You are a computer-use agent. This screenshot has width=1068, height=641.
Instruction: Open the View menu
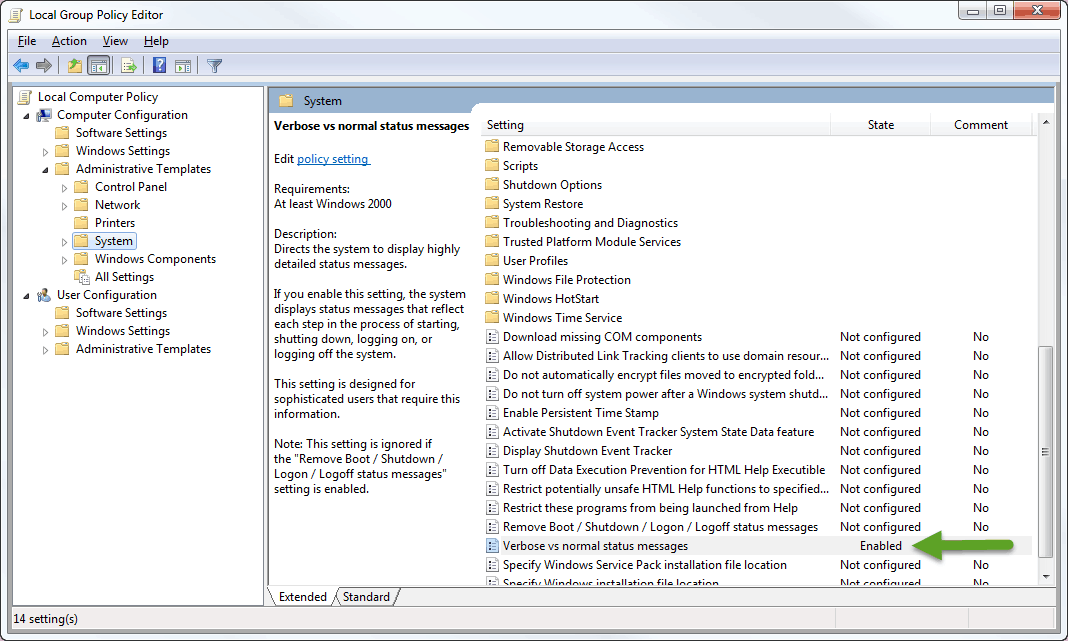coord(115,41)
